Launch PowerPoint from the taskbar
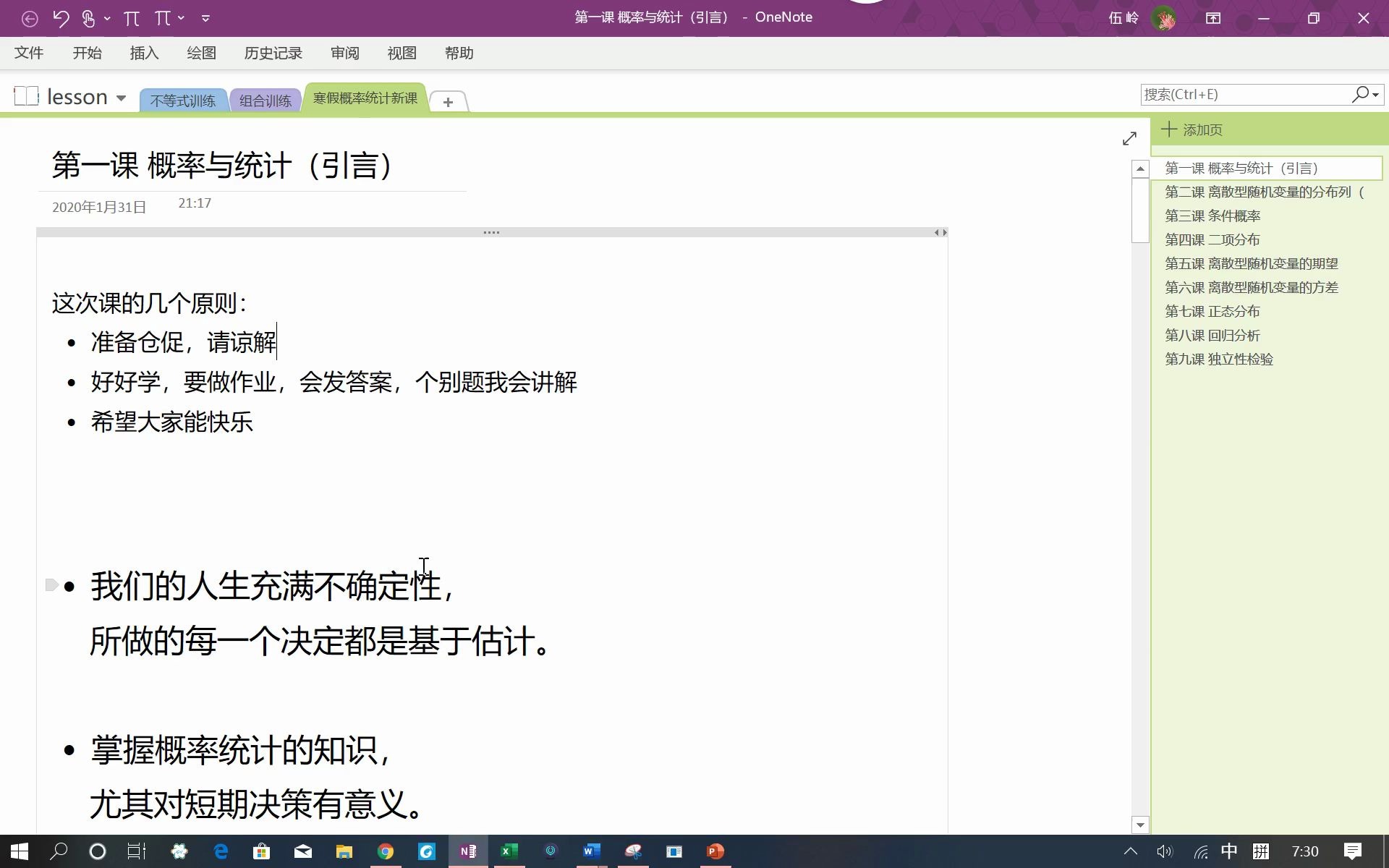 point(715,851)
